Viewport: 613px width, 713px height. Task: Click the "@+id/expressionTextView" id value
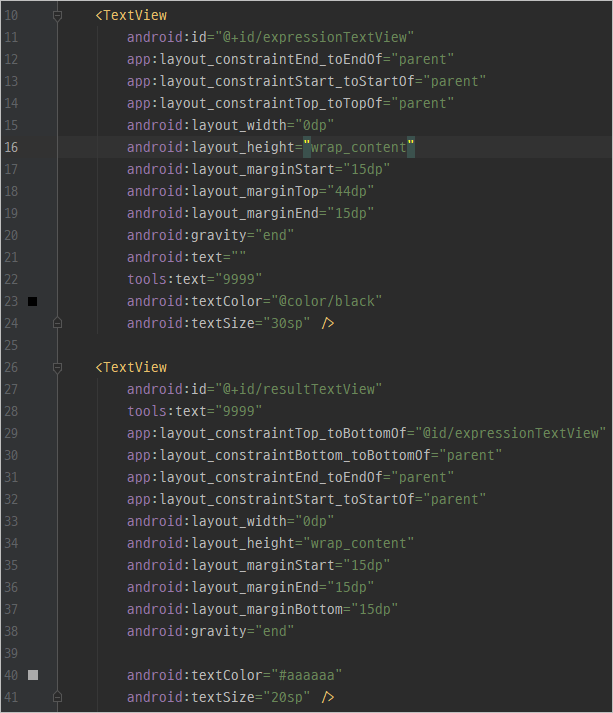click(315, 37)
